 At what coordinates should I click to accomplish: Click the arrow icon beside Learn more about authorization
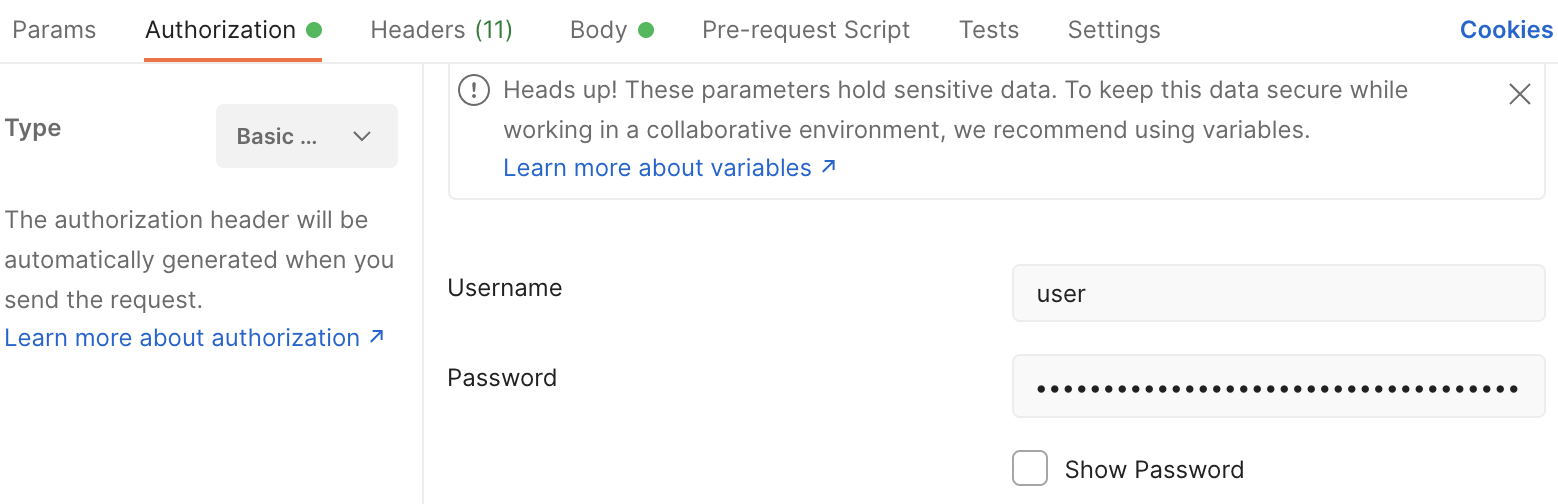(x=376, y=337)
